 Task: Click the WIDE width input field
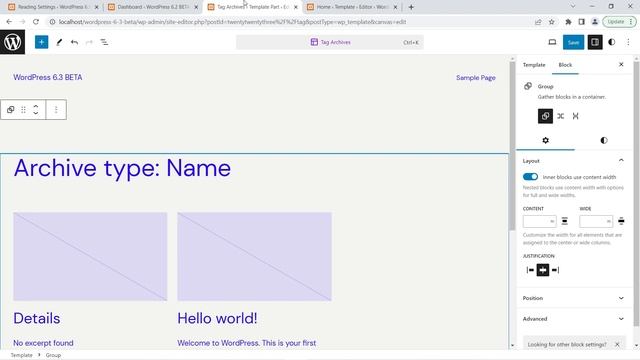point(596,221)
